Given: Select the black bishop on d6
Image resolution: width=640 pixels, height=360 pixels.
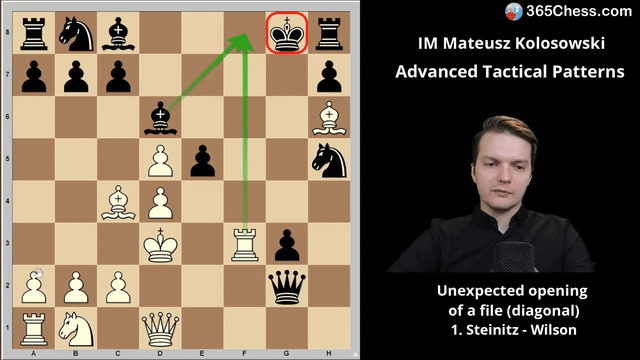Looking at the screenshot, I should click(160, 118).
